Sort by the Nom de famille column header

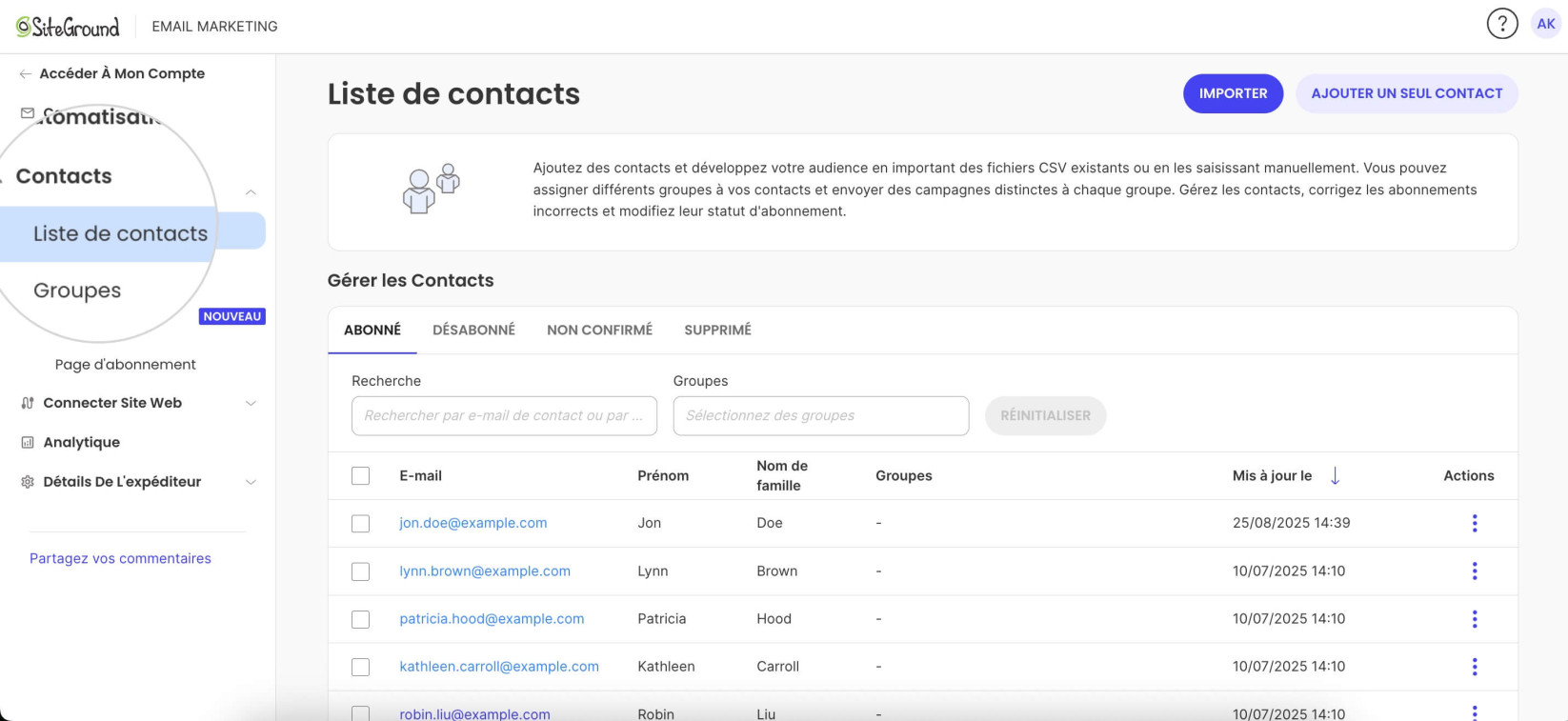coord(782,475)
